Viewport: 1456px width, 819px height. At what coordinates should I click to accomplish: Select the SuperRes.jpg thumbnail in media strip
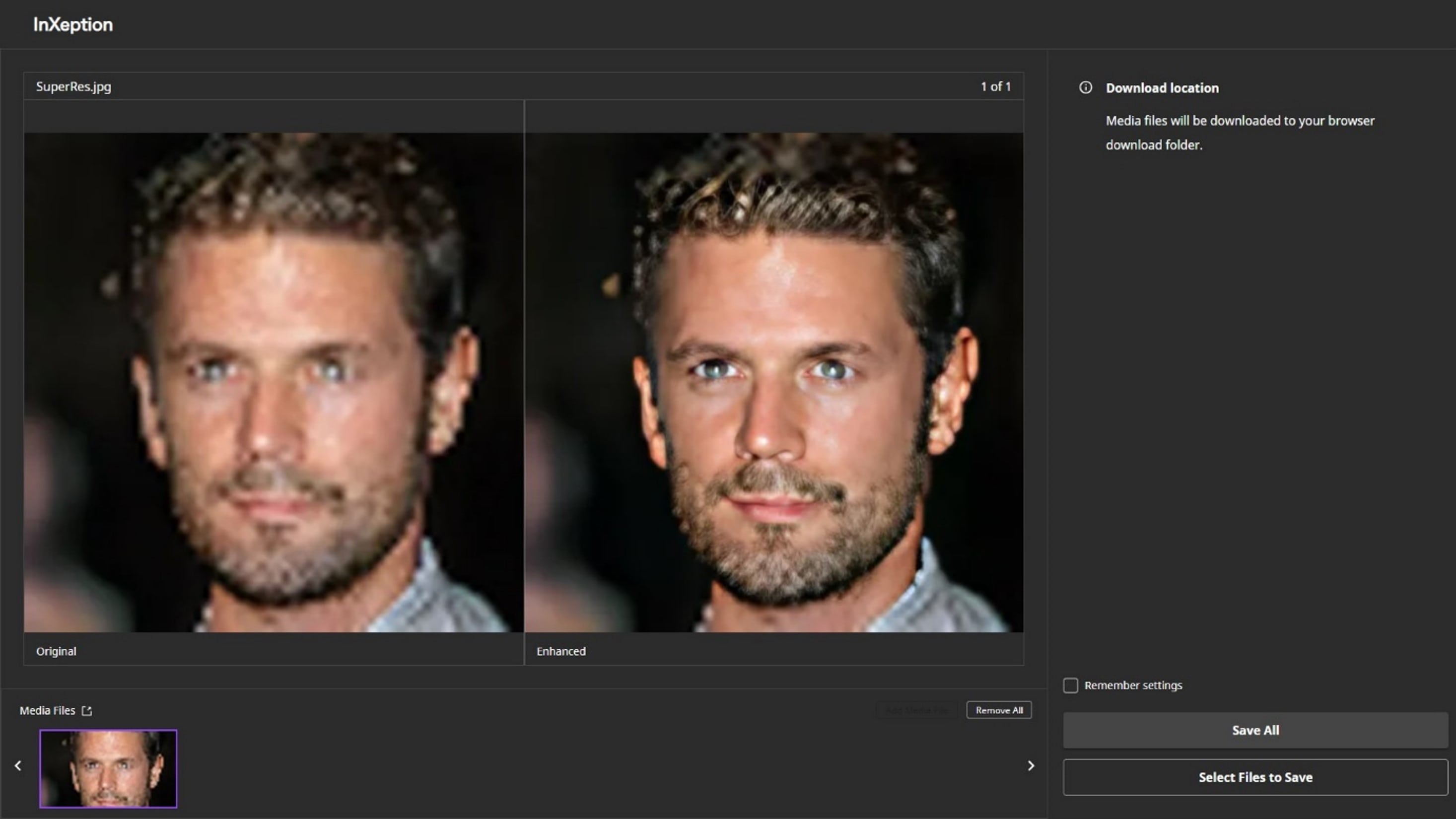[x=108, y=768]
